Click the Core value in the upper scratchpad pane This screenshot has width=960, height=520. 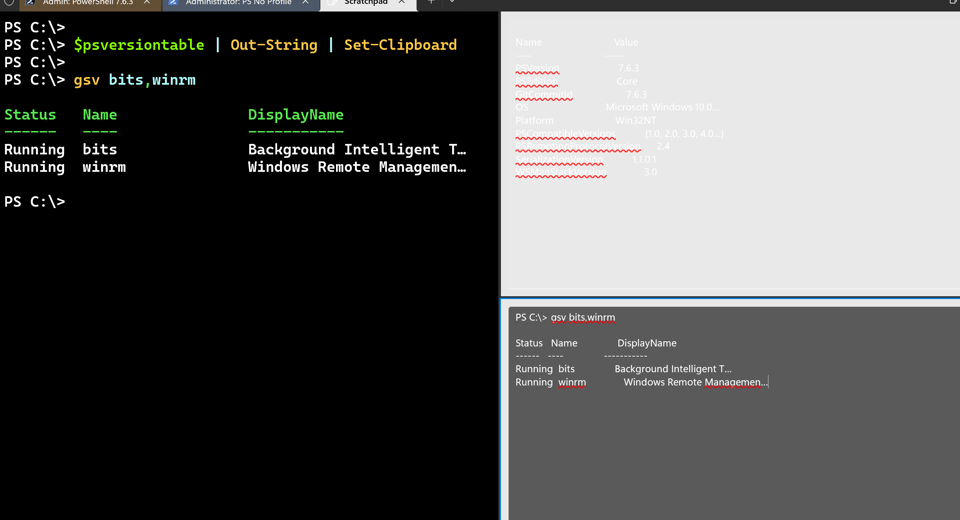627,81
